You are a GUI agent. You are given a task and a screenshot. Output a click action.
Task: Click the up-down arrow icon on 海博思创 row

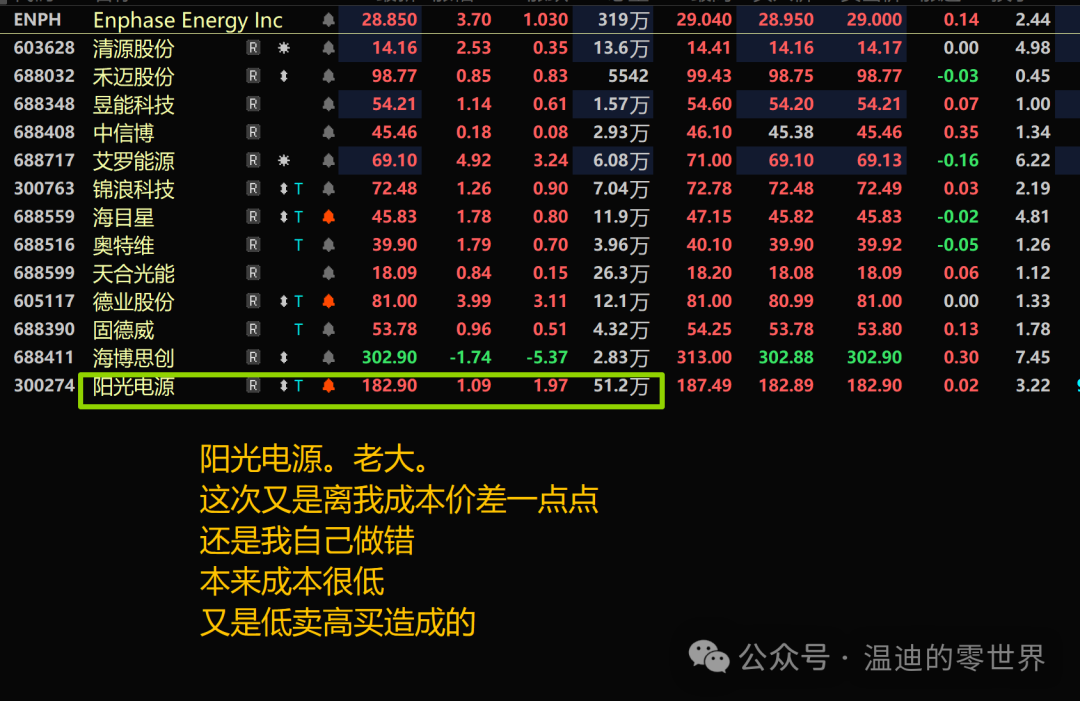coord(284,357)
